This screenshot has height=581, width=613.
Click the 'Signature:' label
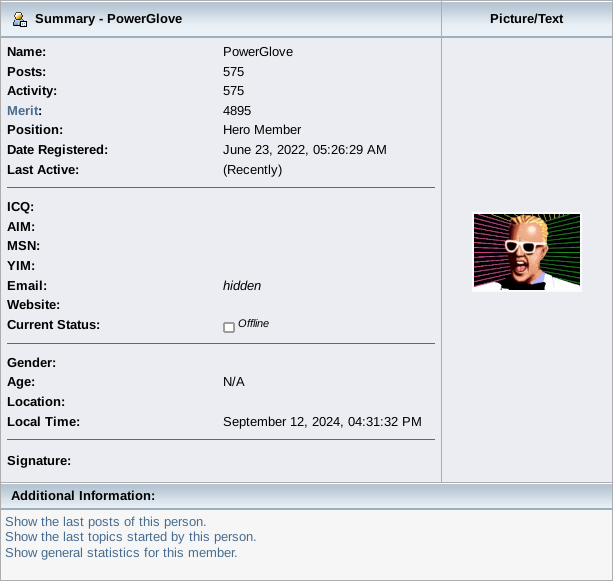[39, 461]
